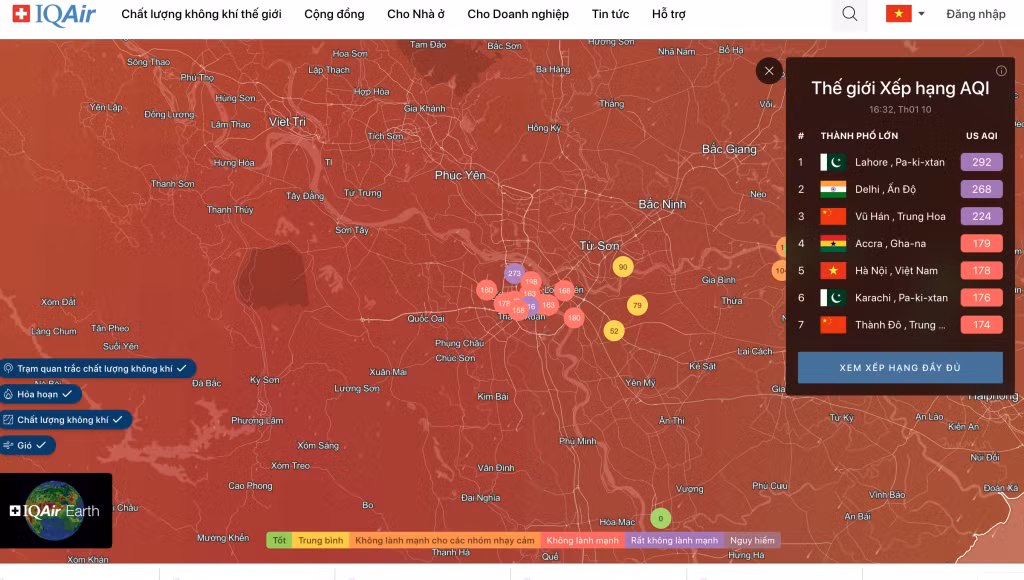Click the THÀNH PHỐ LỚN column header
This screenshot has height=580, width=1024.
tap(859, 136)
